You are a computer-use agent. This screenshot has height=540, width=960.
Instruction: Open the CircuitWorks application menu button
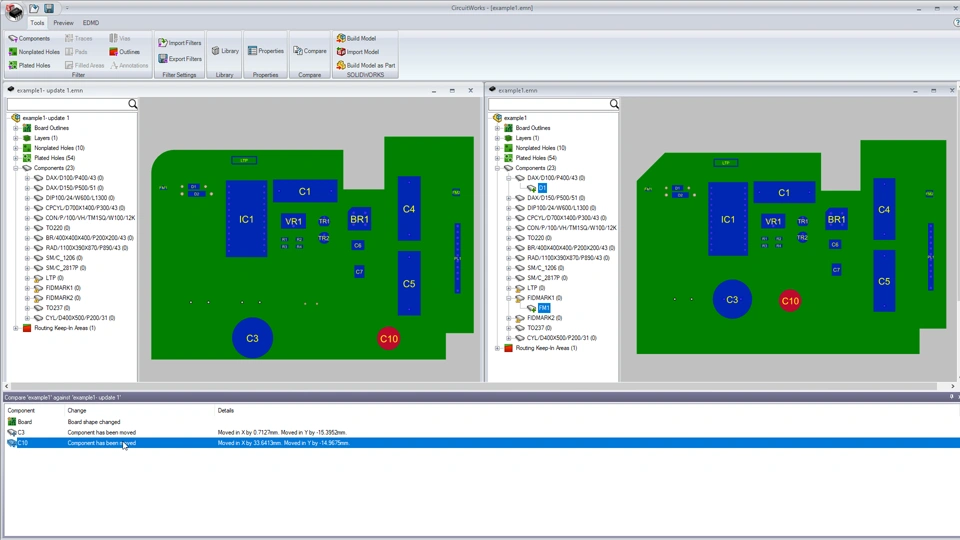click(13, 10)
